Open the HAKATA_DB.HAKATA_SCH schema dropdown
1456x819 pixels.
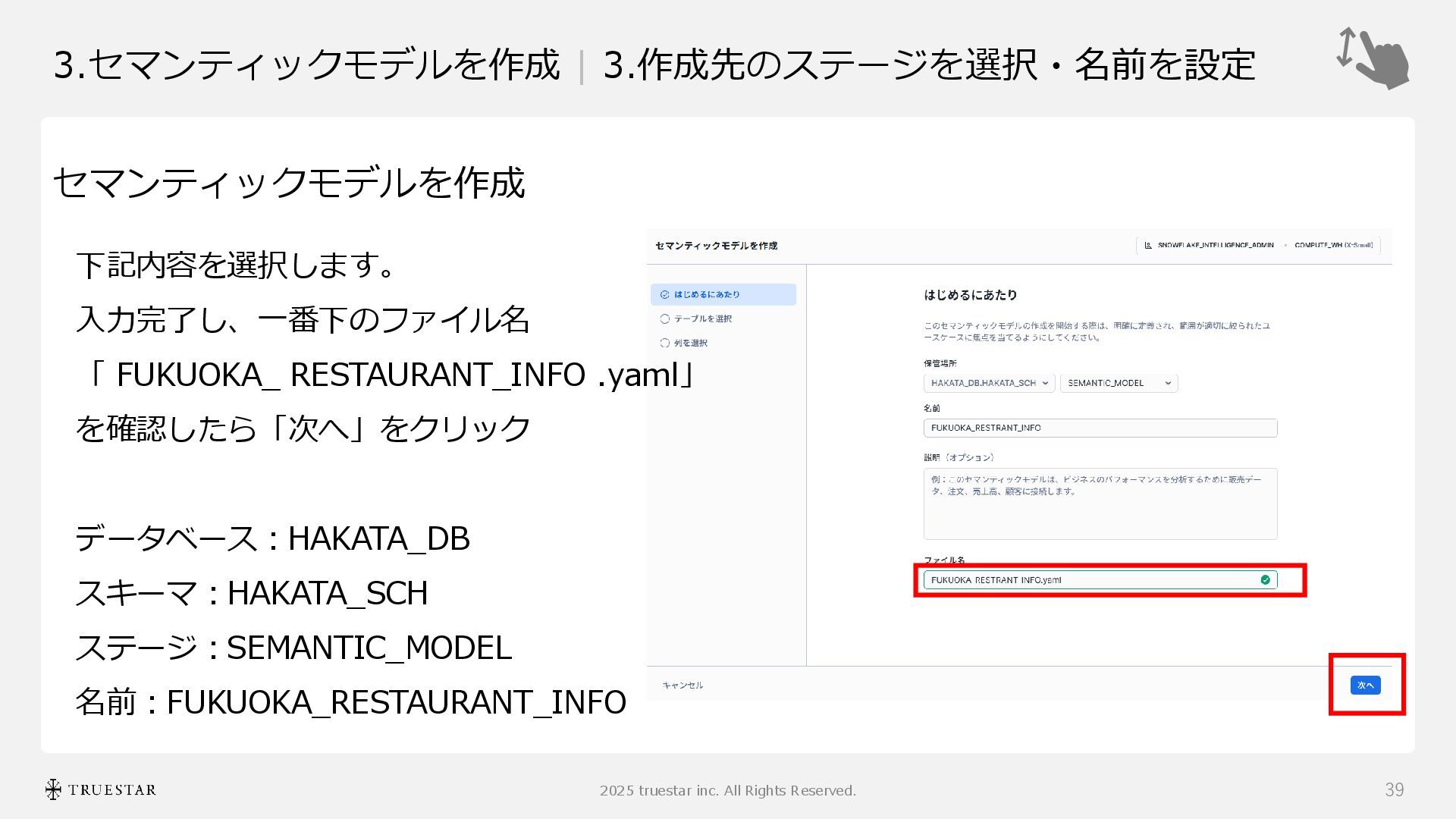coord(989,383)
